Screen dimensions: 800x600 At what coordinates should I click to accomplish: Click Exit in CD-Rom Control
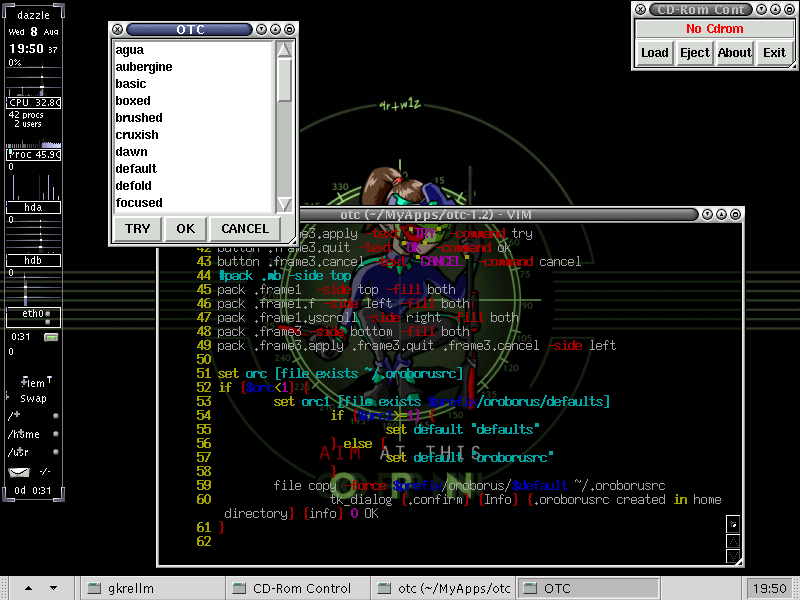coord(774,53)
